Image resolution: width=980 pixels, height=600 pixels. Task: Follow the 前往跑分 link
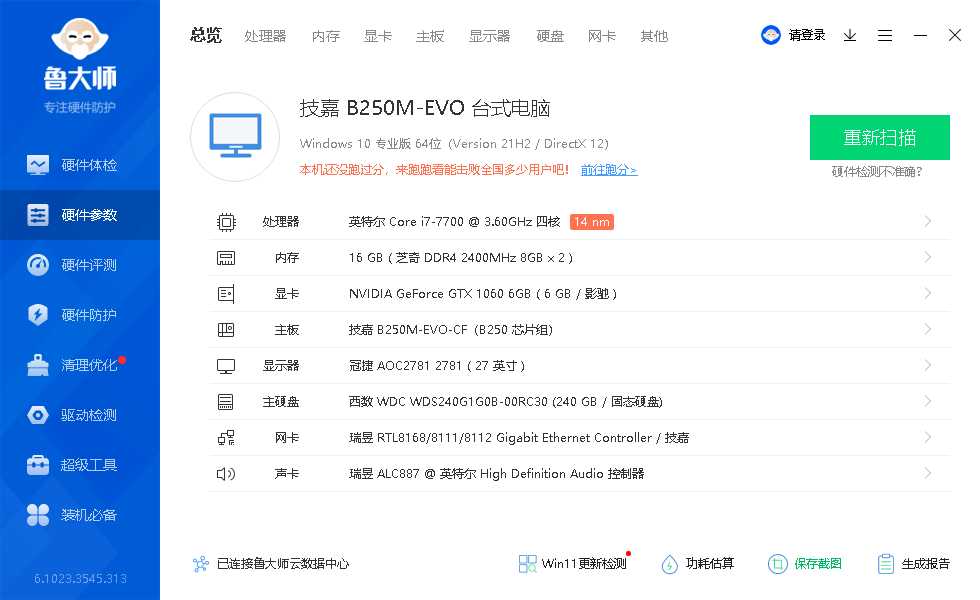608,170
